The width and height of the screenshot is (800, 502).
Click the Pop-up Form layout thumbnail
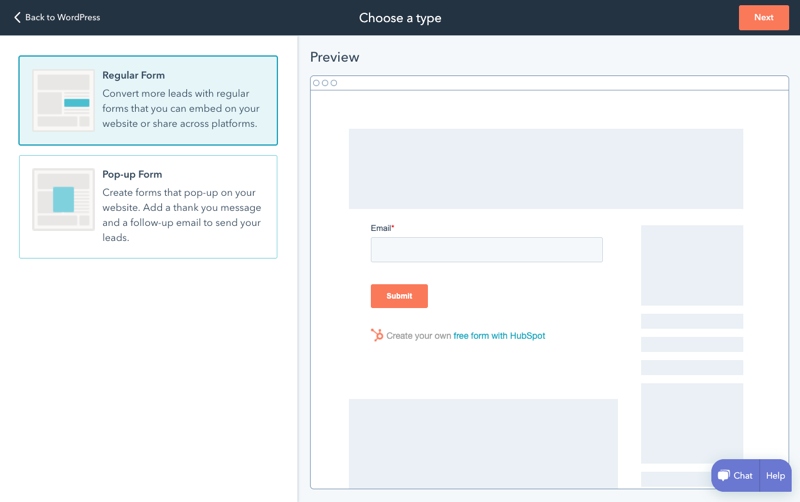click(63, 199)
